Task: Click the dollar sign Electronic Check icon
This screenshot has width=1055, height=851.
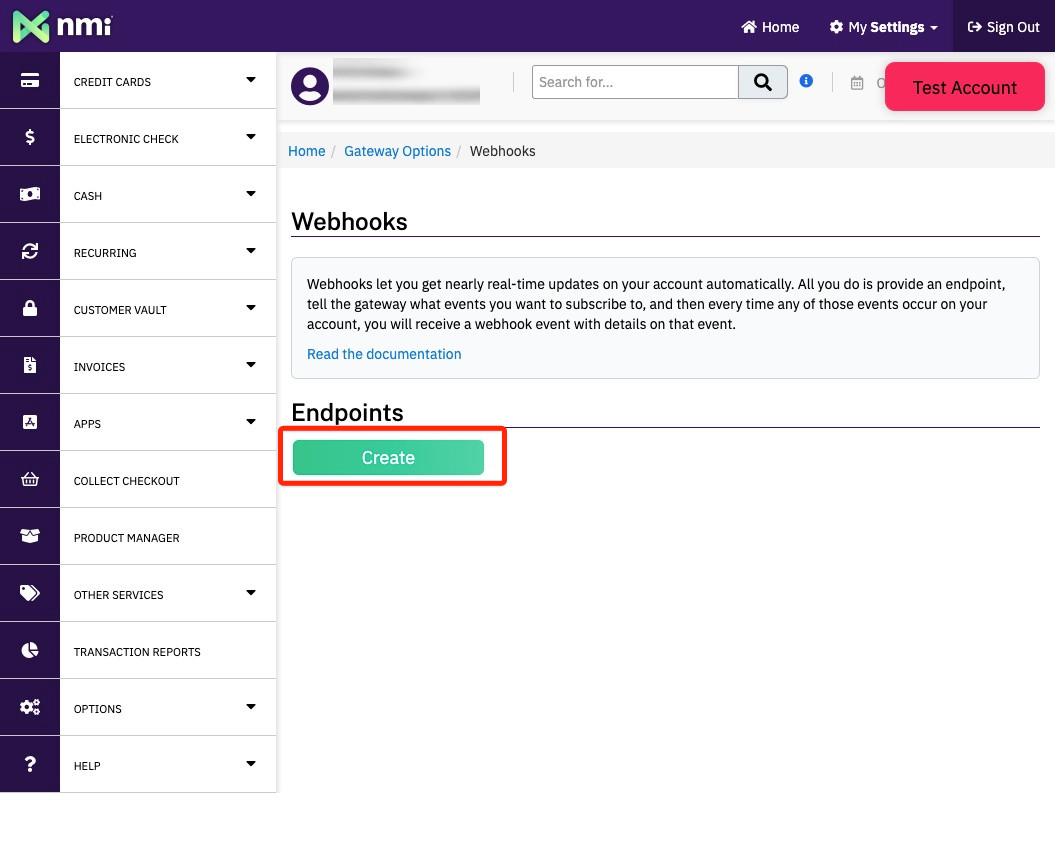Action: pos(30,137)
